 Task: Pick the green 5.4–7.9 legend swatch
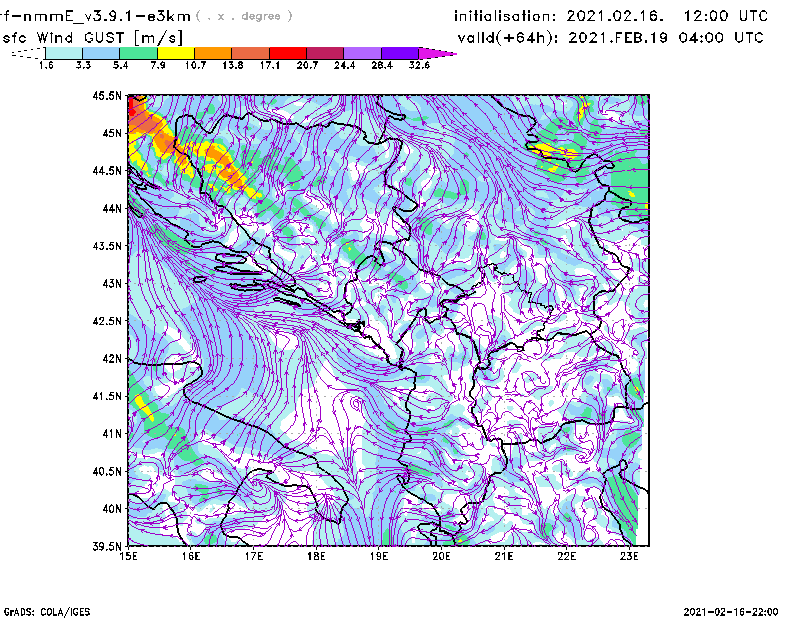(139, 53)
